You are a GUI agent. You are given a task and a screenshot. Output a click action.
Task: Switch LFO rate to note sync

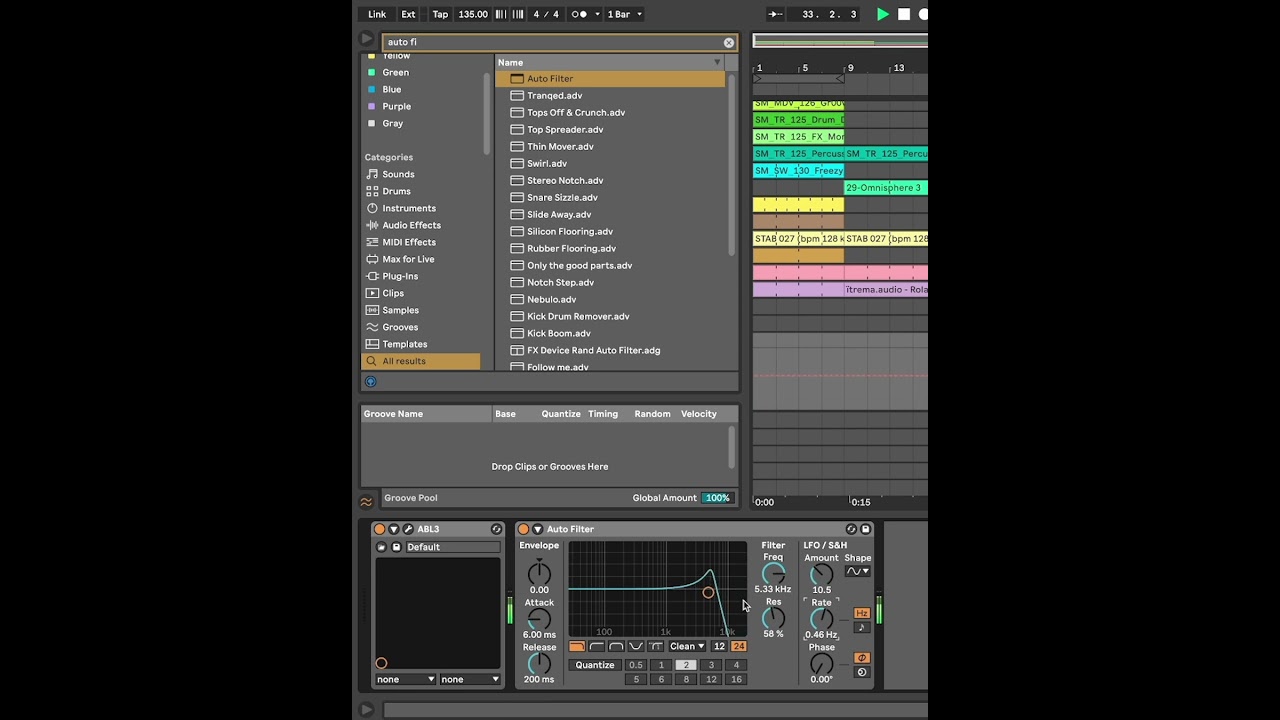point(861,627)
